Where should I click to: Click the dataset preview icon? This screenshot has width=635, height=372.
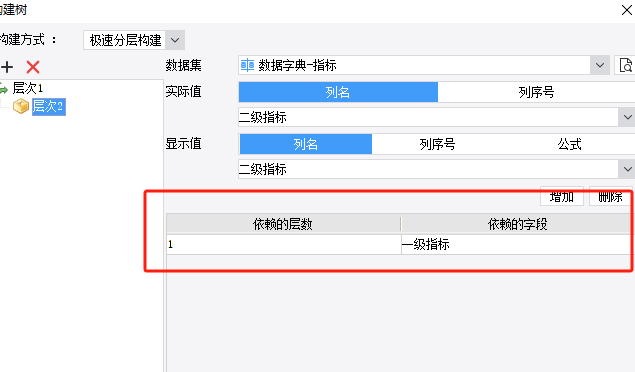(x=625, y=65)
